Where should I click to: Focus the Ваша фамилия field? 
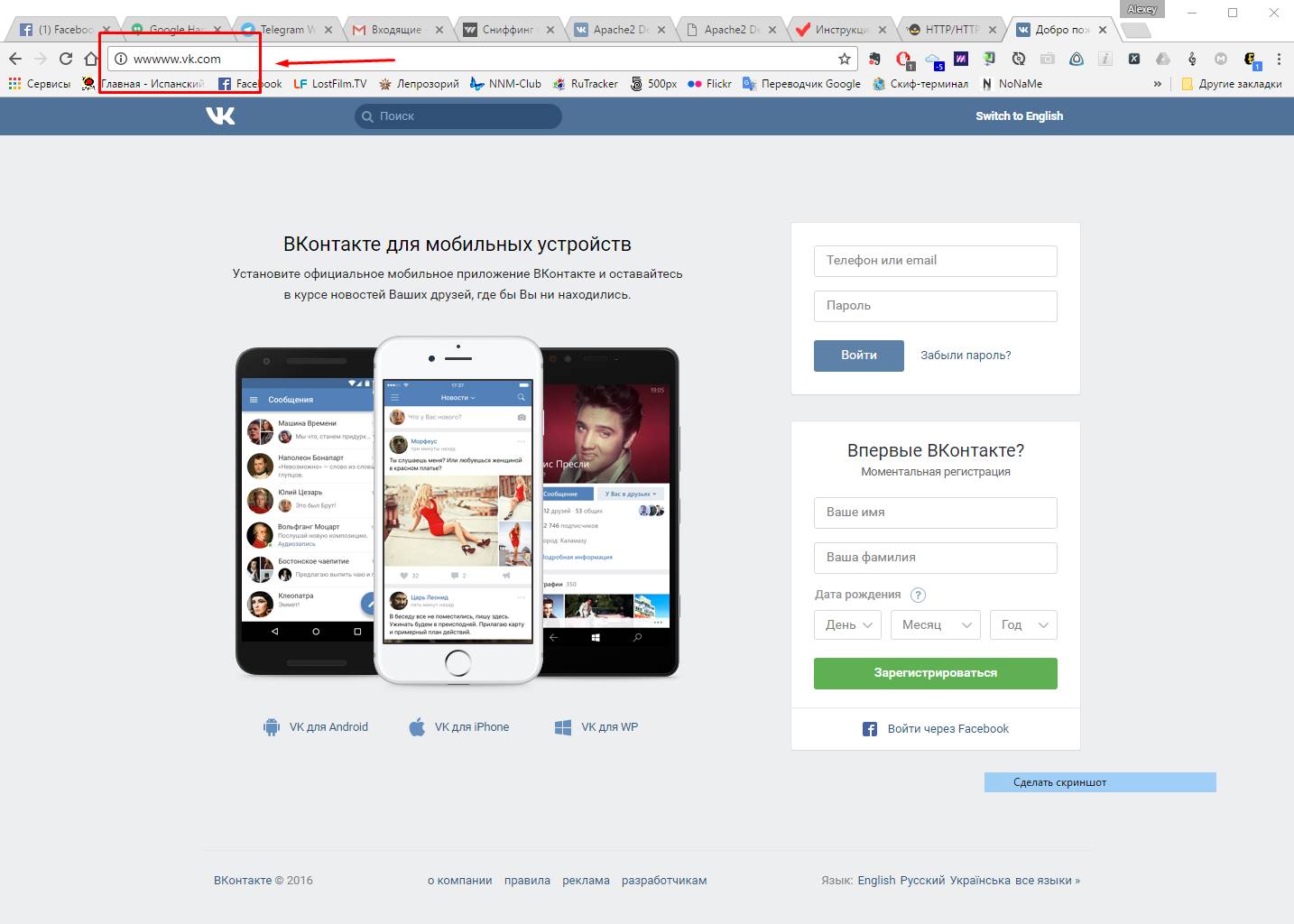click(936, 558)
